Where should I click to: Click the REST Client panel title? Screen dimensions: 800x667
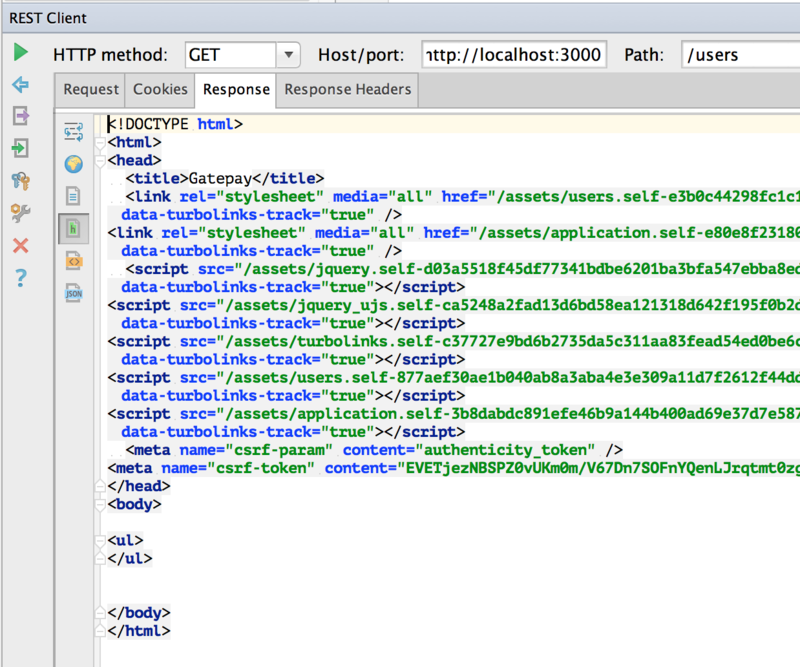pos(48,18)
